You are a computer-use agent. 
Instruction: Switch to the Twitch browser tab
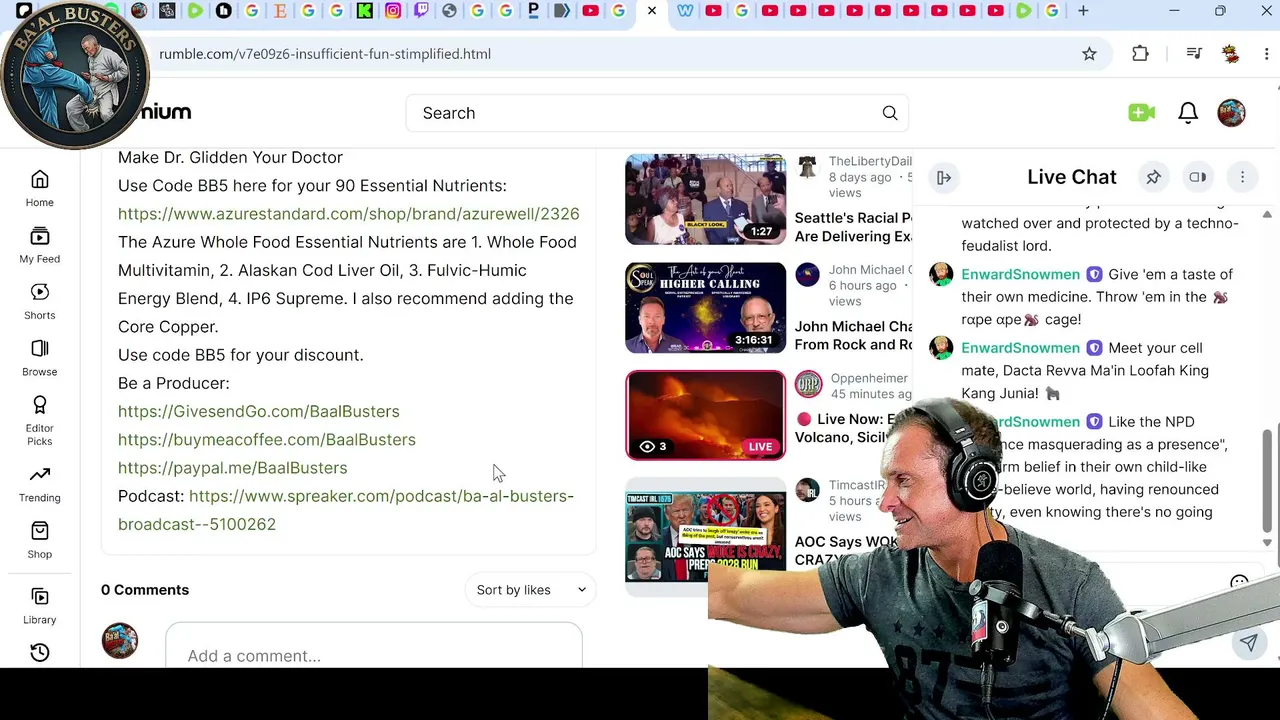(x=421, y=11)
